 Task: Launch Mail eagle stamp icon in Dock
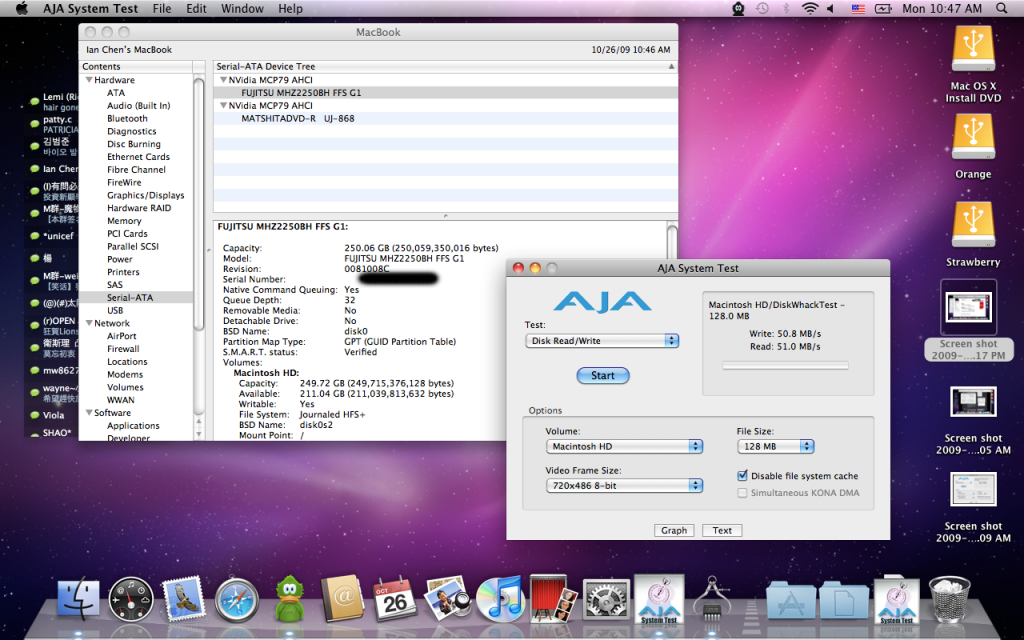point(183,598)
